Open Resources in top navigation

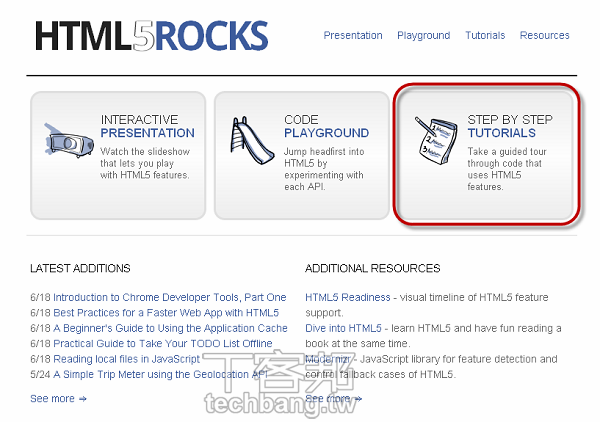(x=545, y=35)
